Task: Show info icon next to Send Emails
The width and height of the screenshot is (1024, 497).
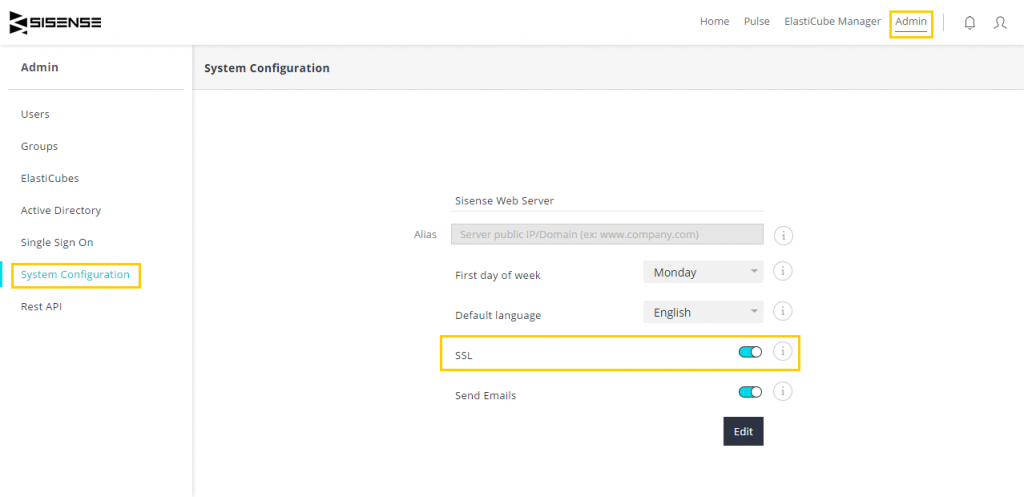Action: [782, 391]
